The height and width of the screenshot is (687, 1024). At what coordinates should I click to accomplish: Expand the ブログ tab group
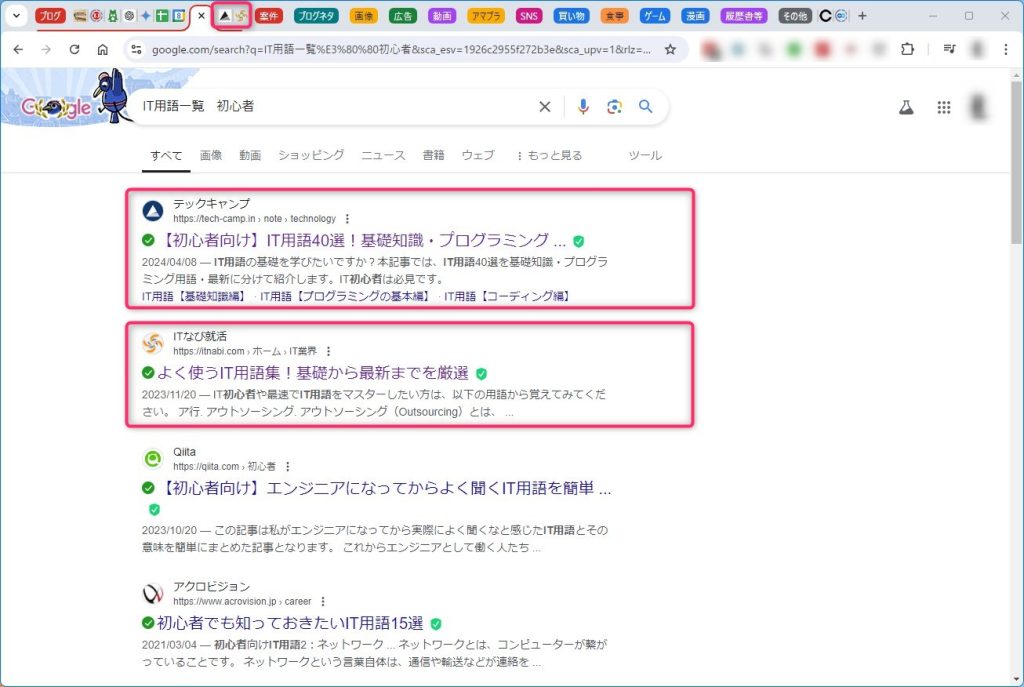50,16
